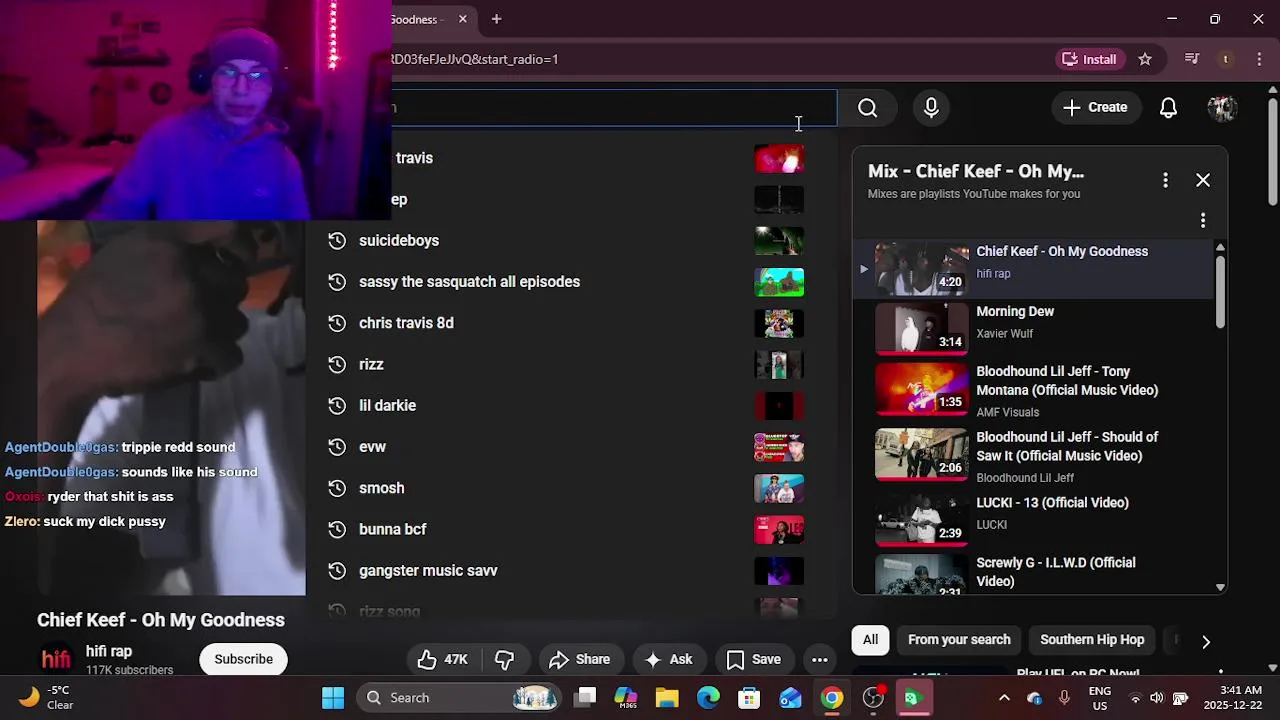
Task: Click the Create button
Action: click(x=1095, y=108)
